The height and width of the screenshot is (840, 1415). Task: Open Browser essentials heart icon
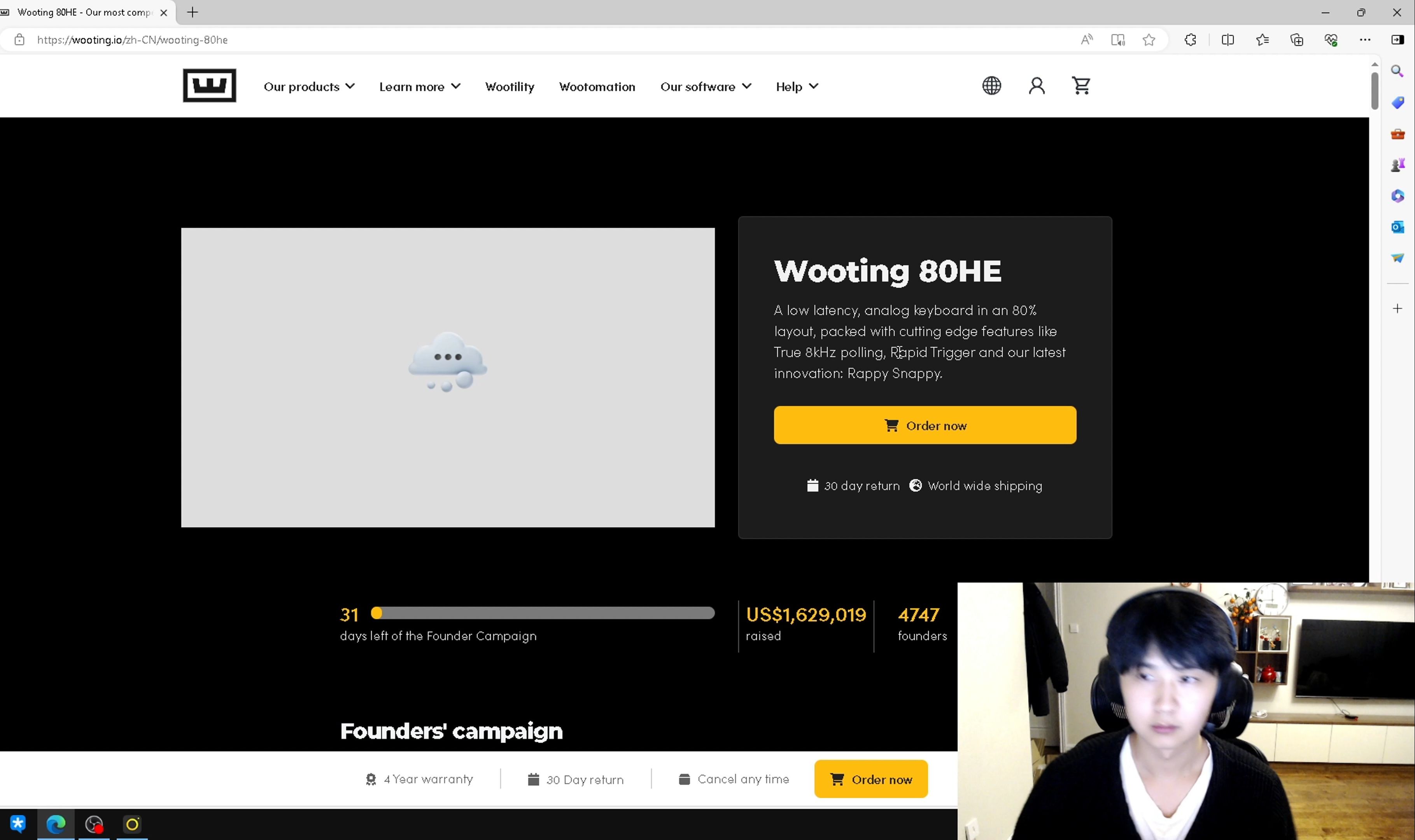(x=1331, y=40)
